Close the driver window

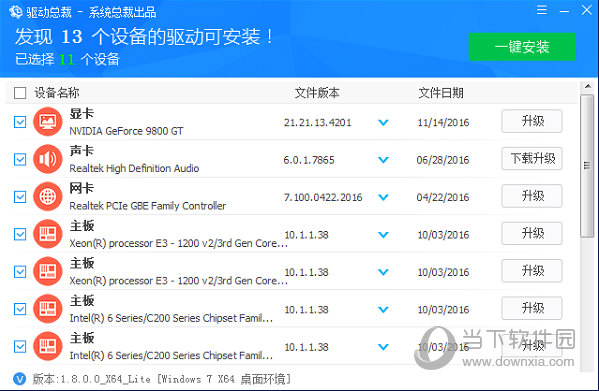click(586, 10)
